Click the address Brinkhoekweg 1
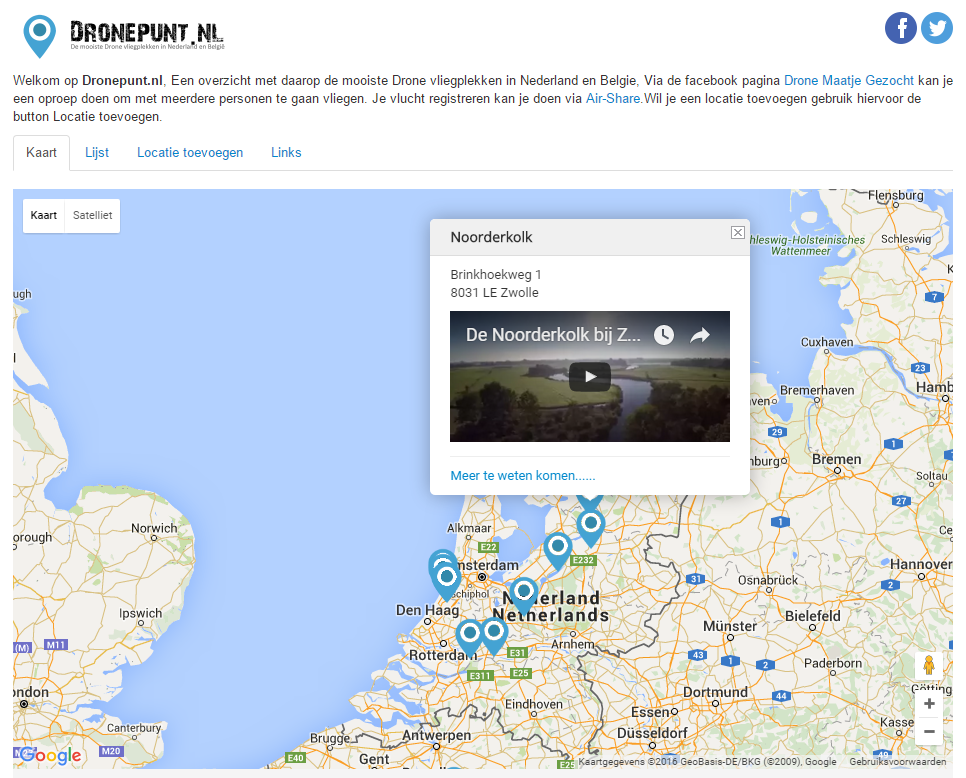The image size is (966, 778). [496, 275]
